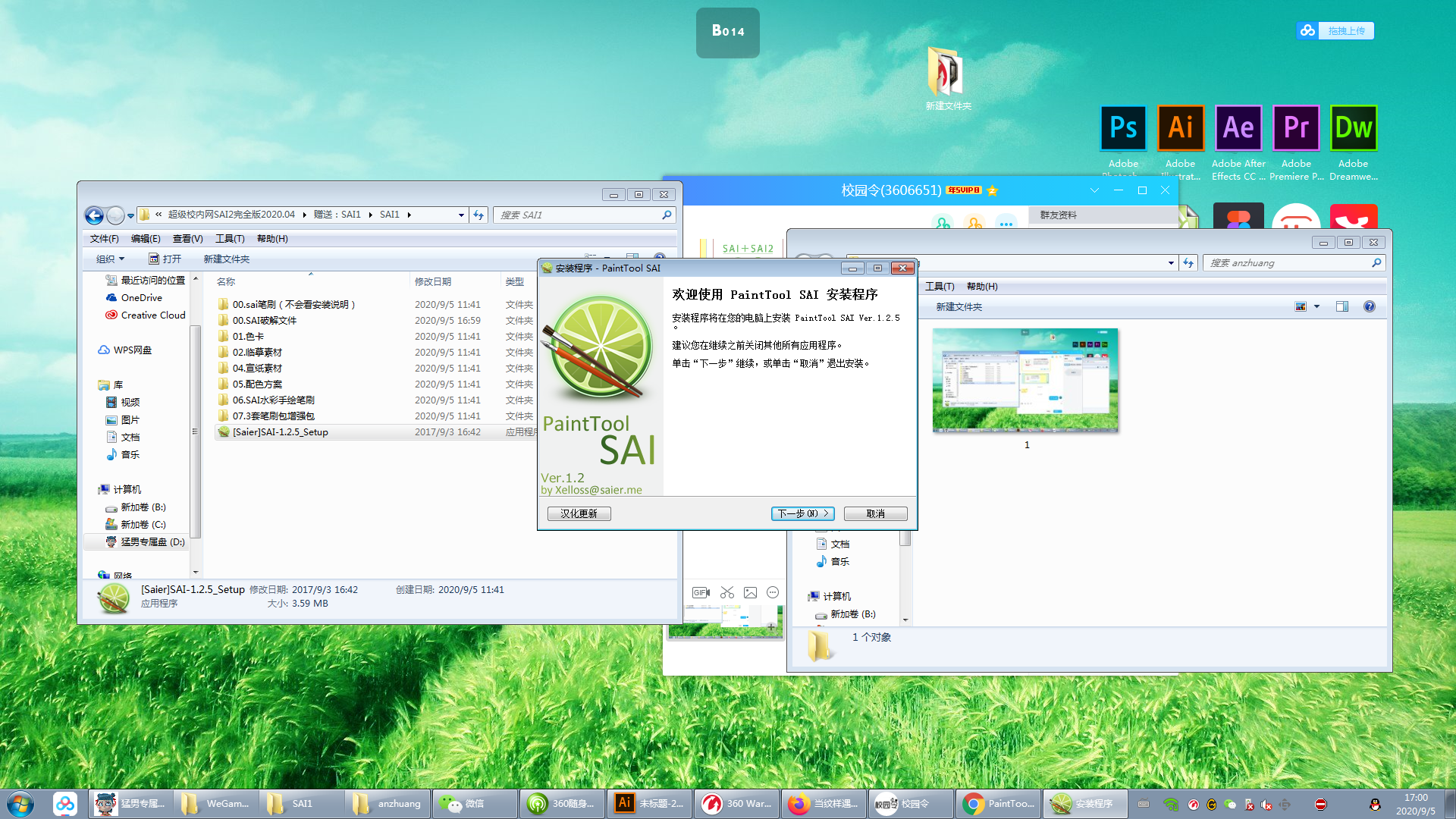Open the Windows Start menu
The image size is (1456, 819).
point(20,804)
